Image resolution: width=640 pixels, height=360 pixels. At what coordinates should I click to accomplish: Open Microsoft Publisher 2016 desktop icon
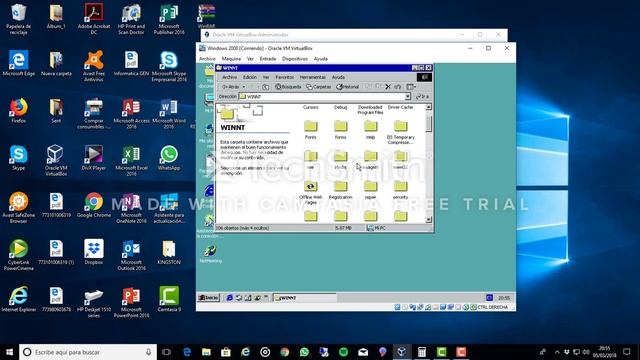point(169,19)
